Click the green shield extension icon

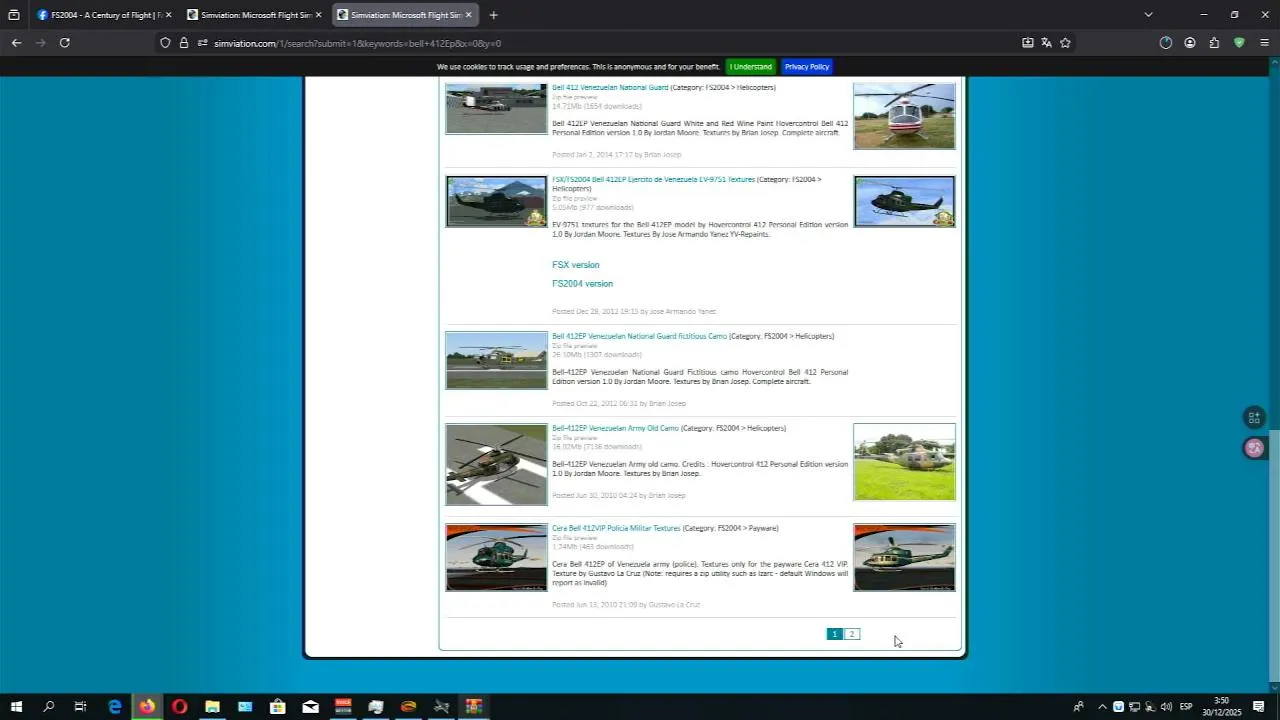tap(1239, 43)
